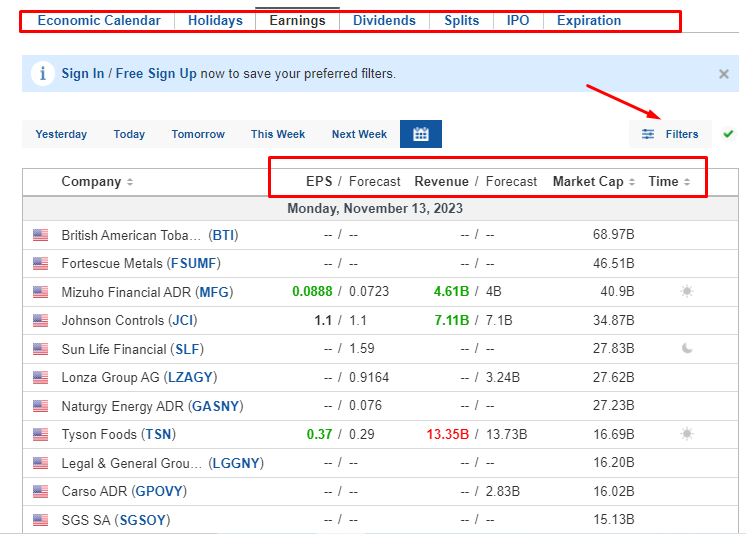
Task: Click the moon time icon for Sun Life Financial
Action: pos(687,348)
